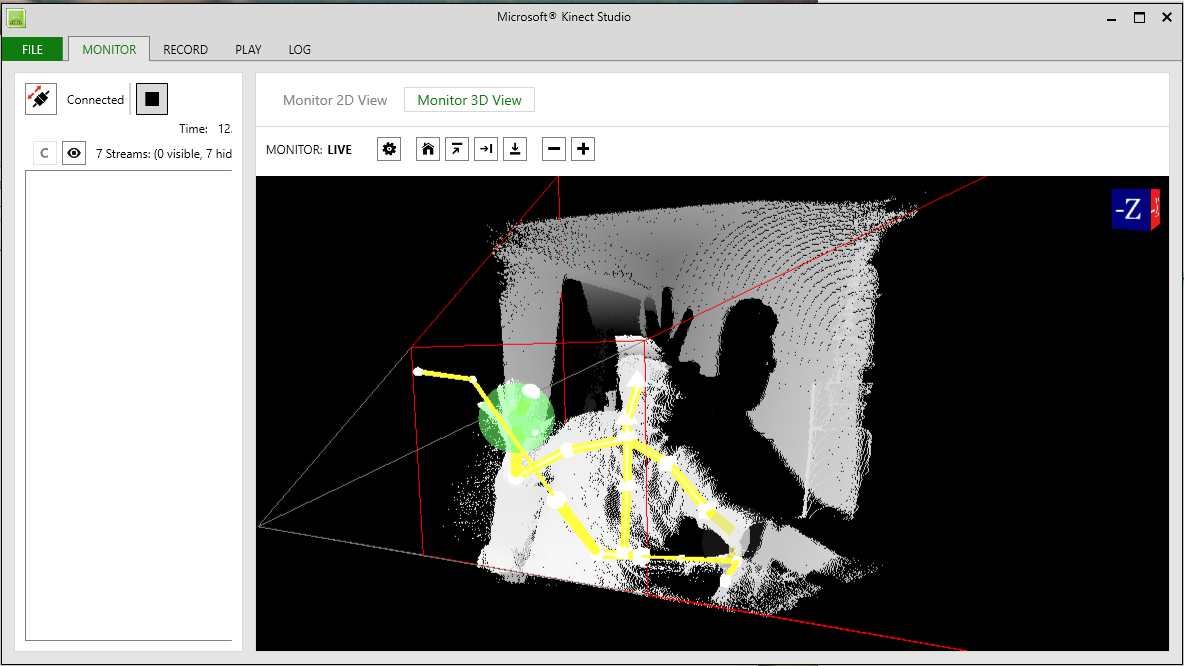Reset camera with Home view icon
This screenshot has height=666, width=1184.
pyautogui.click(x=427, y=149)
